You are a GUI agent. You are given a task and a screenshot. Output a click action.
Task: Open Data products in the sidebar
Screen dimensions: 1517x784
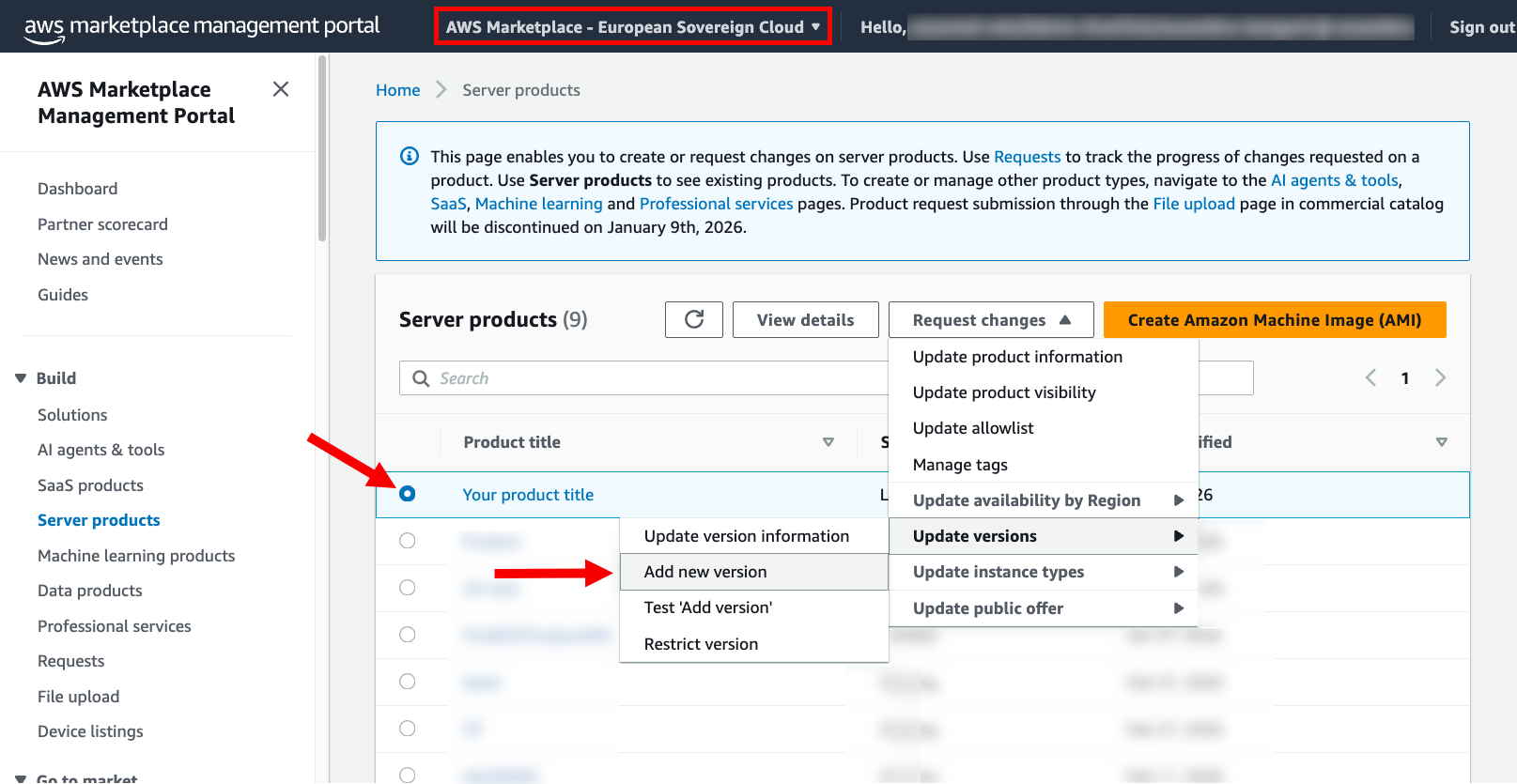[x=90, y=591]
